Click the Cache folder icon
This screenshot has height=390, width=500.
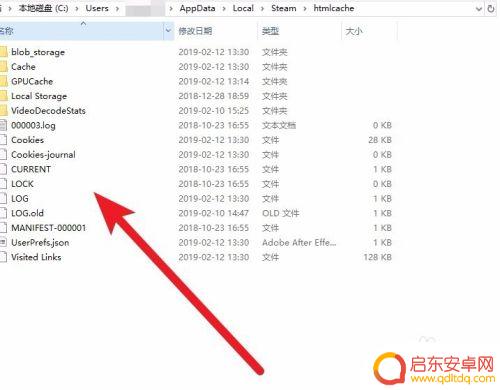click(x=3, y=67)
